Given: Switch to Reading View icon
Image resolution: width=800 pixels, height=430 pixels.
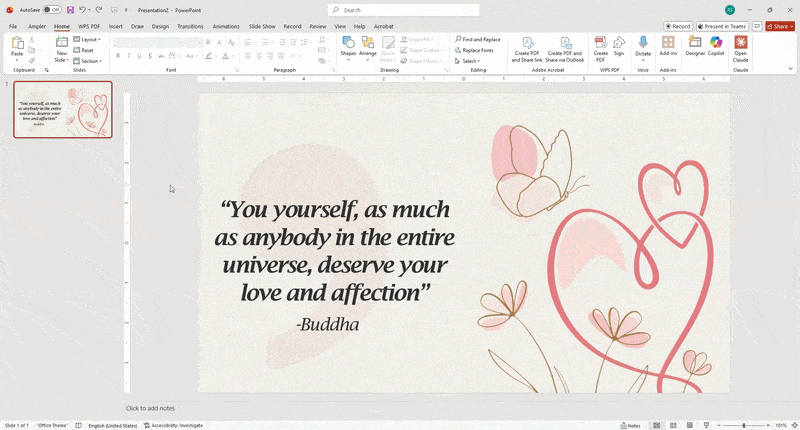Looking at the screenshot, I should point(690,425).
